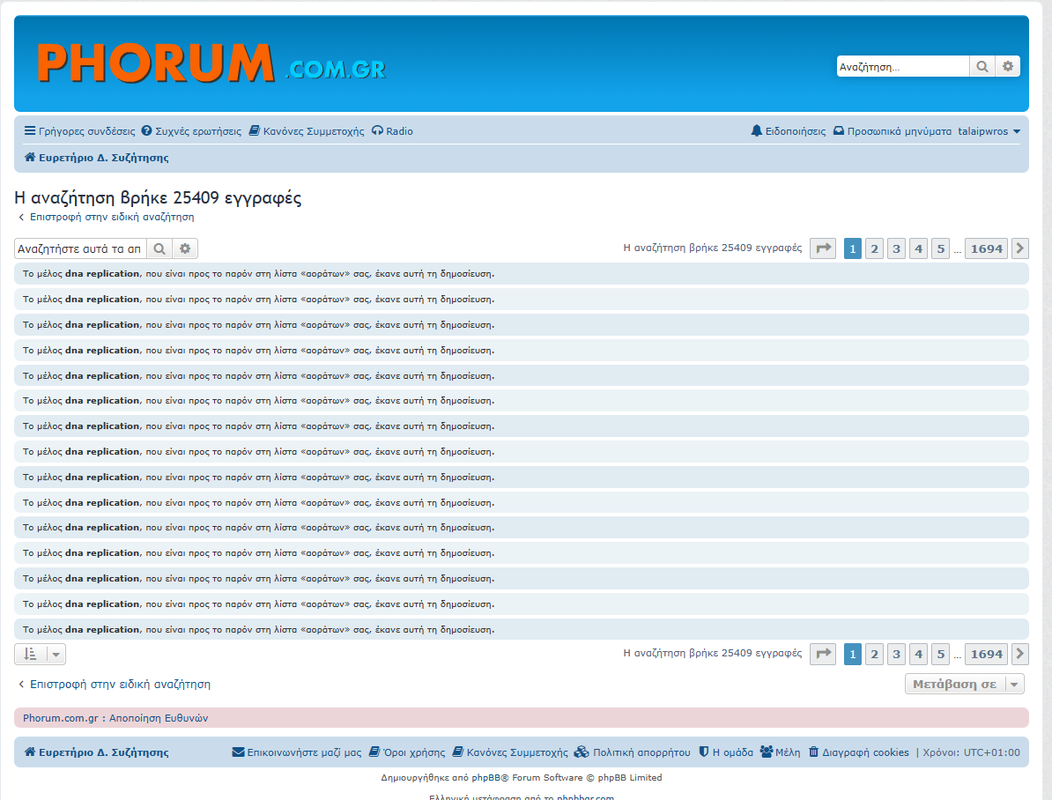Open advanced search gear in header
Screen dimensions: 1052x800
1008,66
